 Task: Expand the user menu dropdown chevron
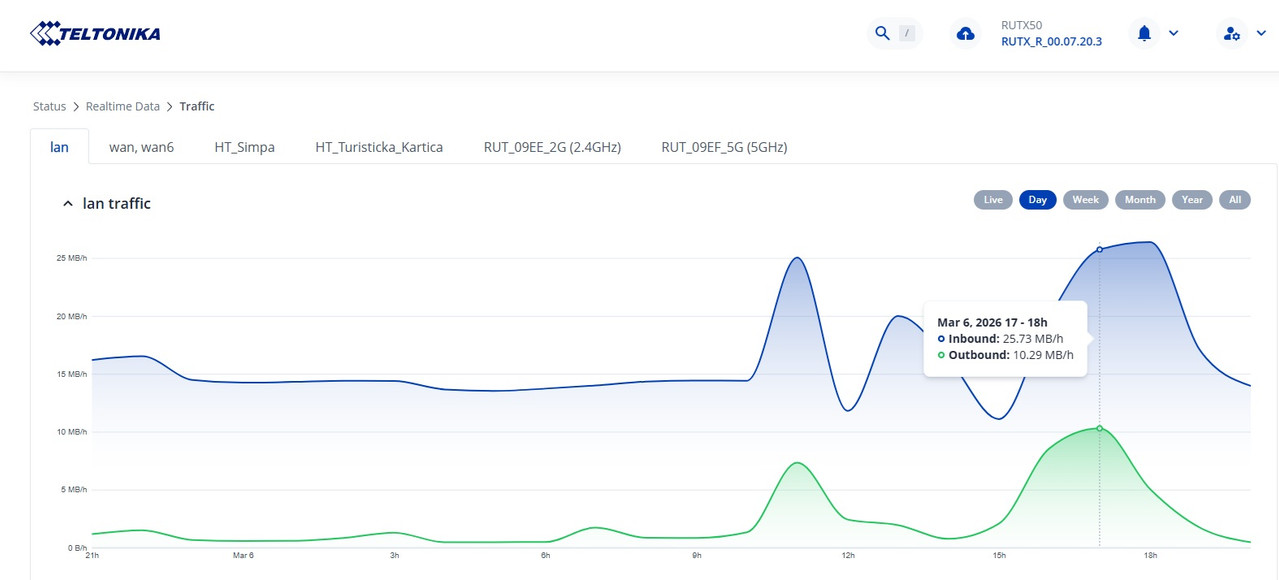pos(1261,33)
